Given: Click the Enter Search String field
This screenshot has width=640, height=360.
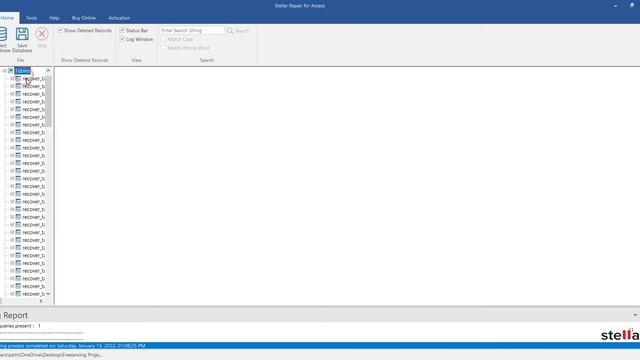Looking at the screenshot, I should point(192,30).
